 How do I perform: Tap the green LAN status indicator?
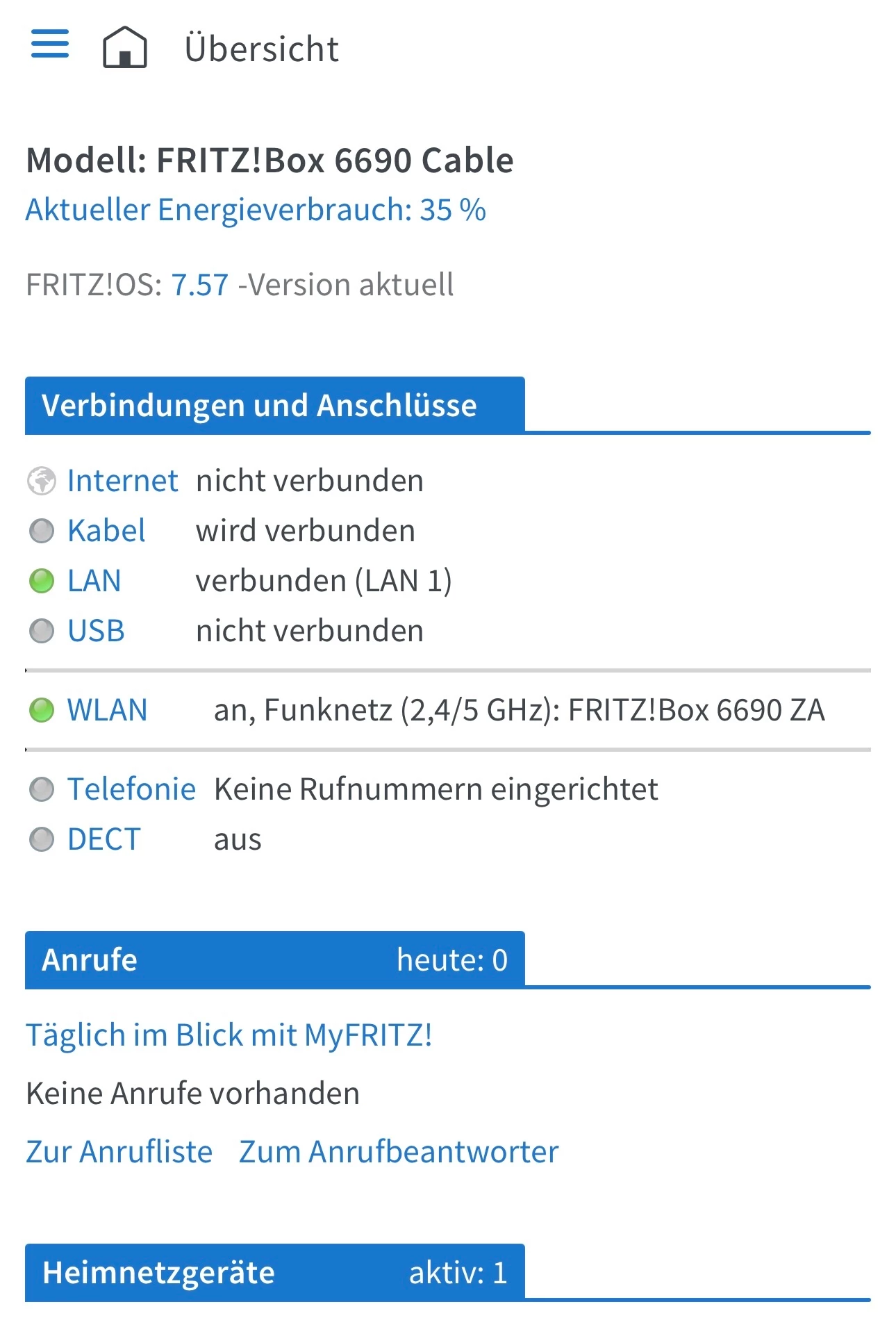42,581
